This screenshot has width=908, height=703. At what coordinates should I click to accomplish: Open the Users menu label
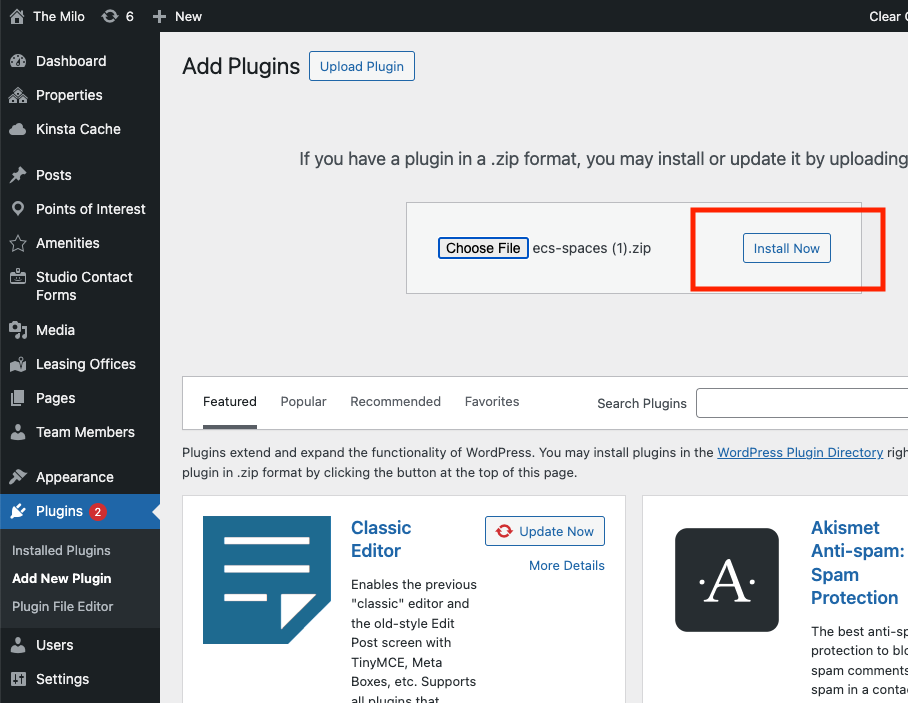(x=54, y=645)
